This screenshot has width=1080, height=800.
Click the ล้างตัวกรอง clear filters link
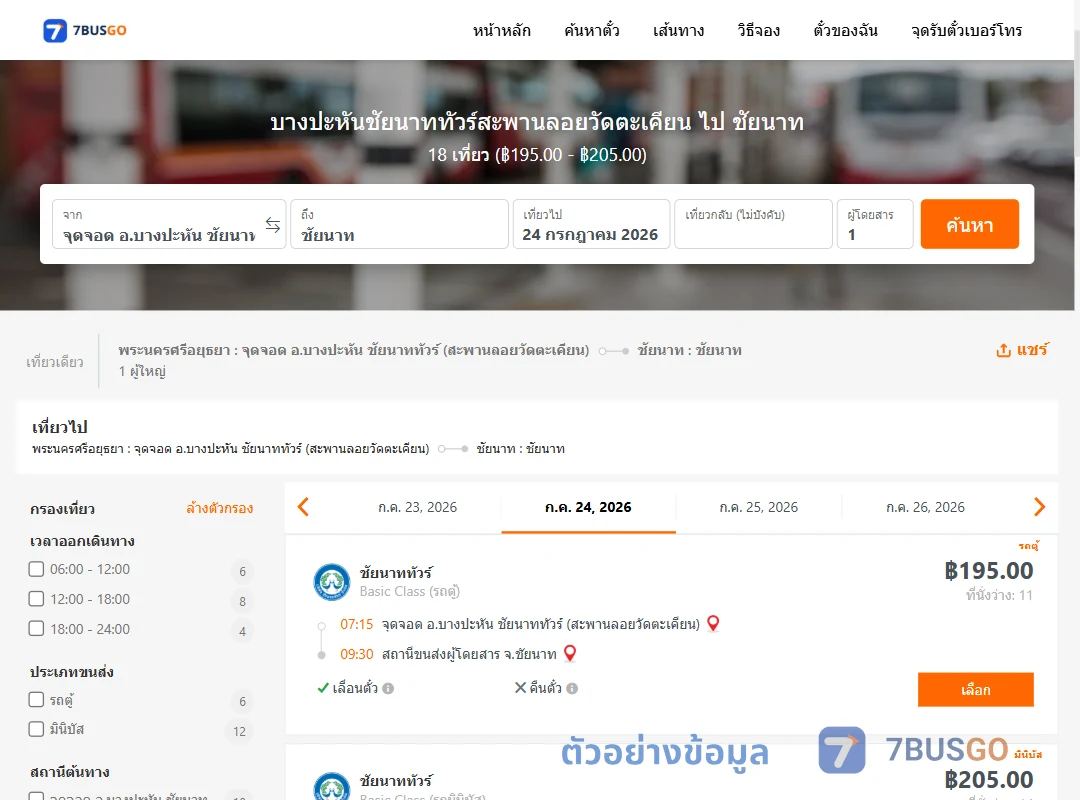point(220,509)
